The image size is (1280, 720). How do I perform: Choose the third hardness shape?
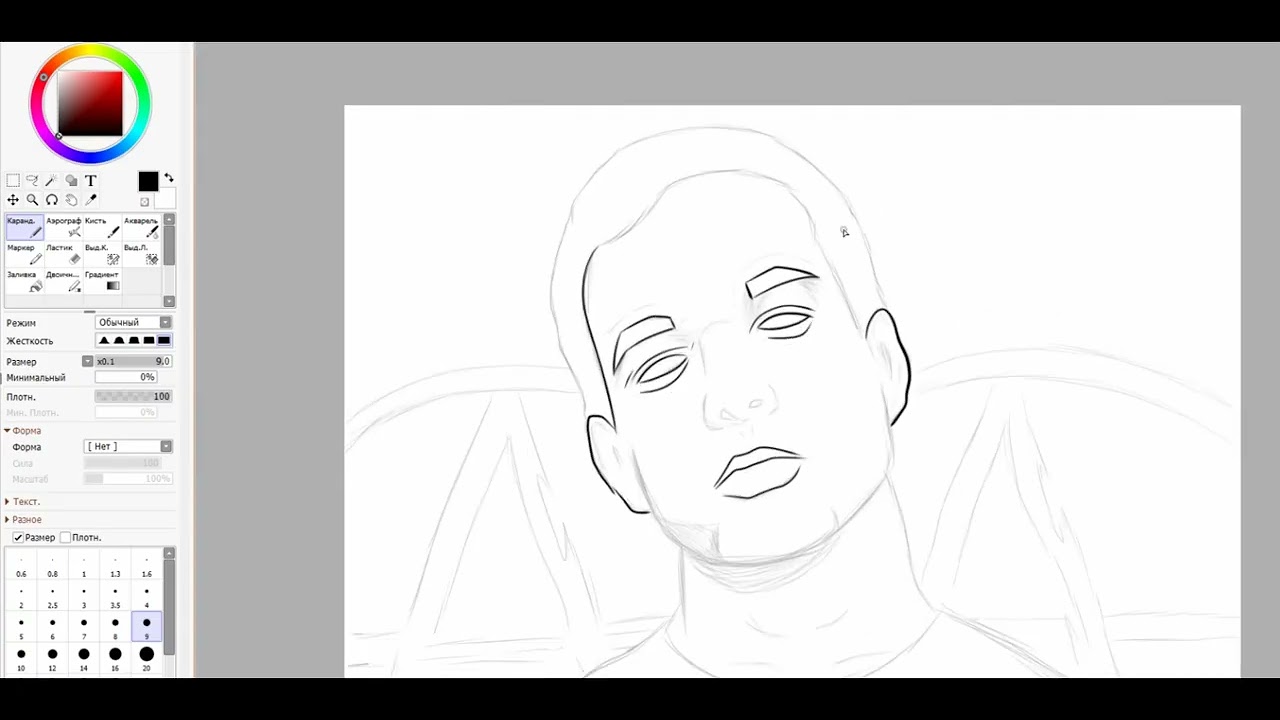click(x=134, y=341)
